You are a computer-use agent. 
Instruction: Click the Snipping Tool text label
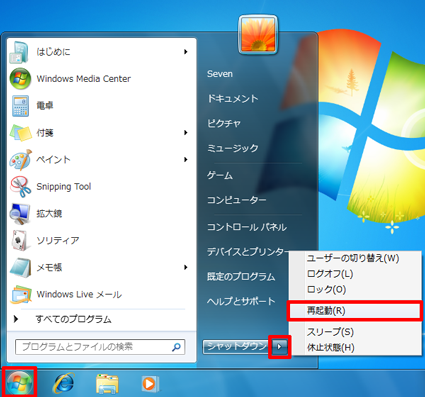tap(64, 187)
